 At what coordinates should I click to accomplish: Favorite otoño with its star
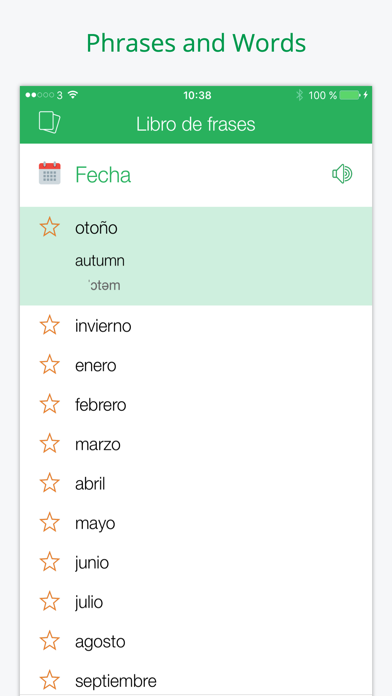[x=49, y=227]
